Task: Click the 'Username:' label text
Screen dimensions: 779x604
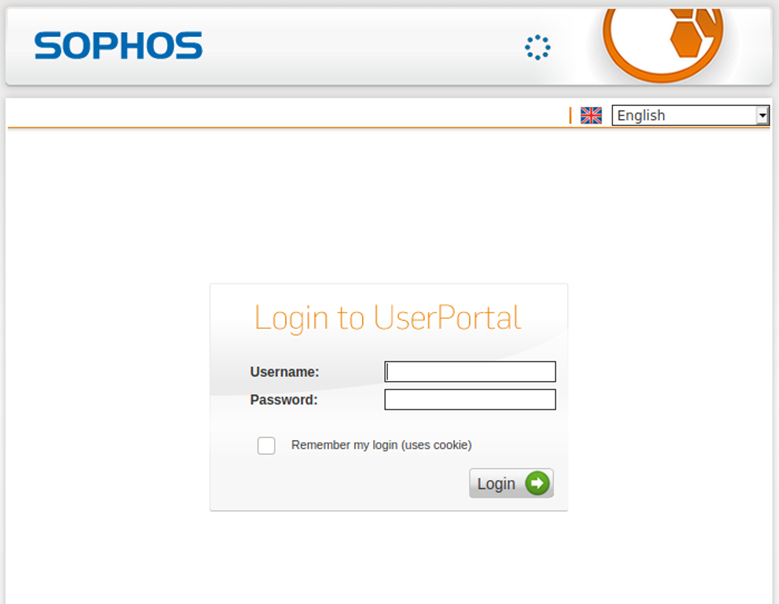Action: click(285, 372)
